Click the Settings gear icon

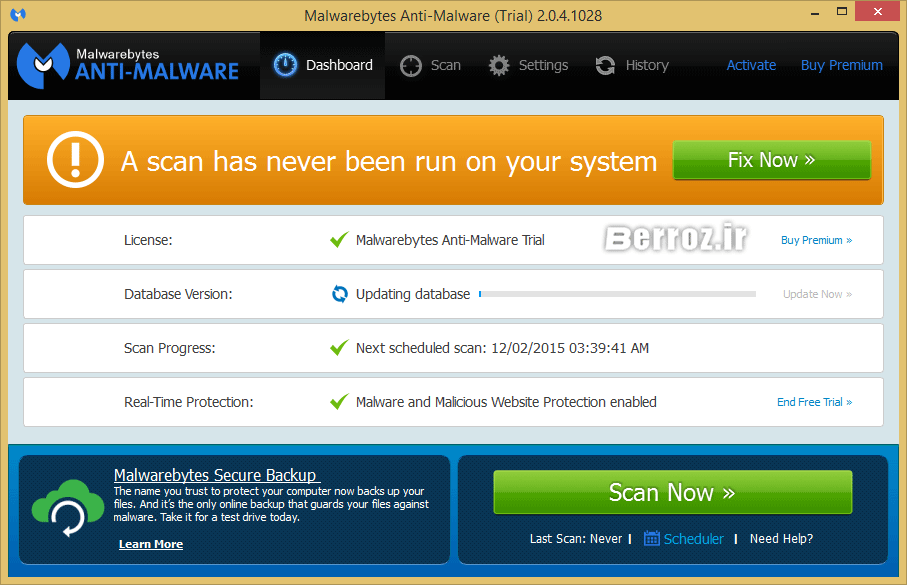coord(499,66)
